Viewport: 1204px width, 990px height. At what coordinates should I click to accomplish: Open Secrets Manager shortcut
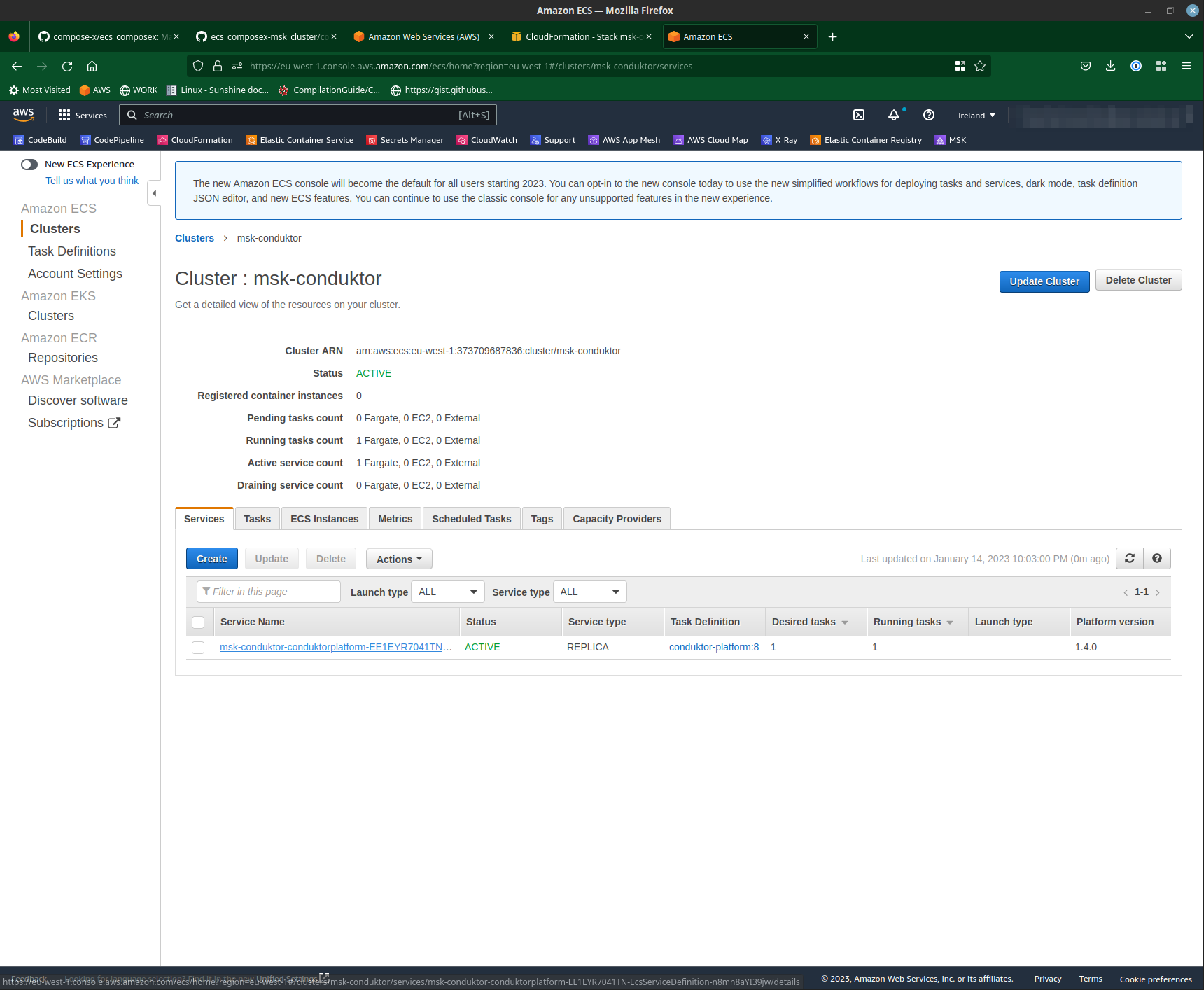[405, 140]
